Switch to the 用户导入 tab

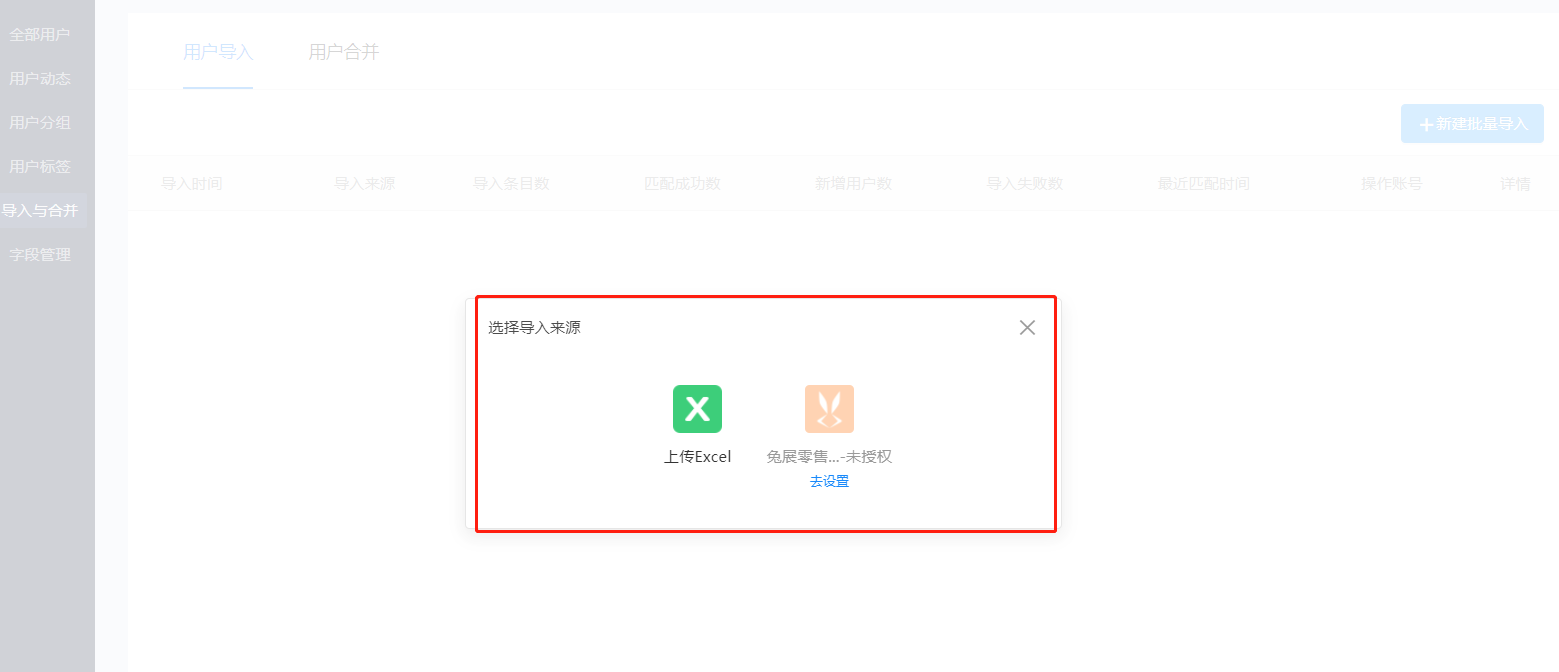(x=218, y=52)
